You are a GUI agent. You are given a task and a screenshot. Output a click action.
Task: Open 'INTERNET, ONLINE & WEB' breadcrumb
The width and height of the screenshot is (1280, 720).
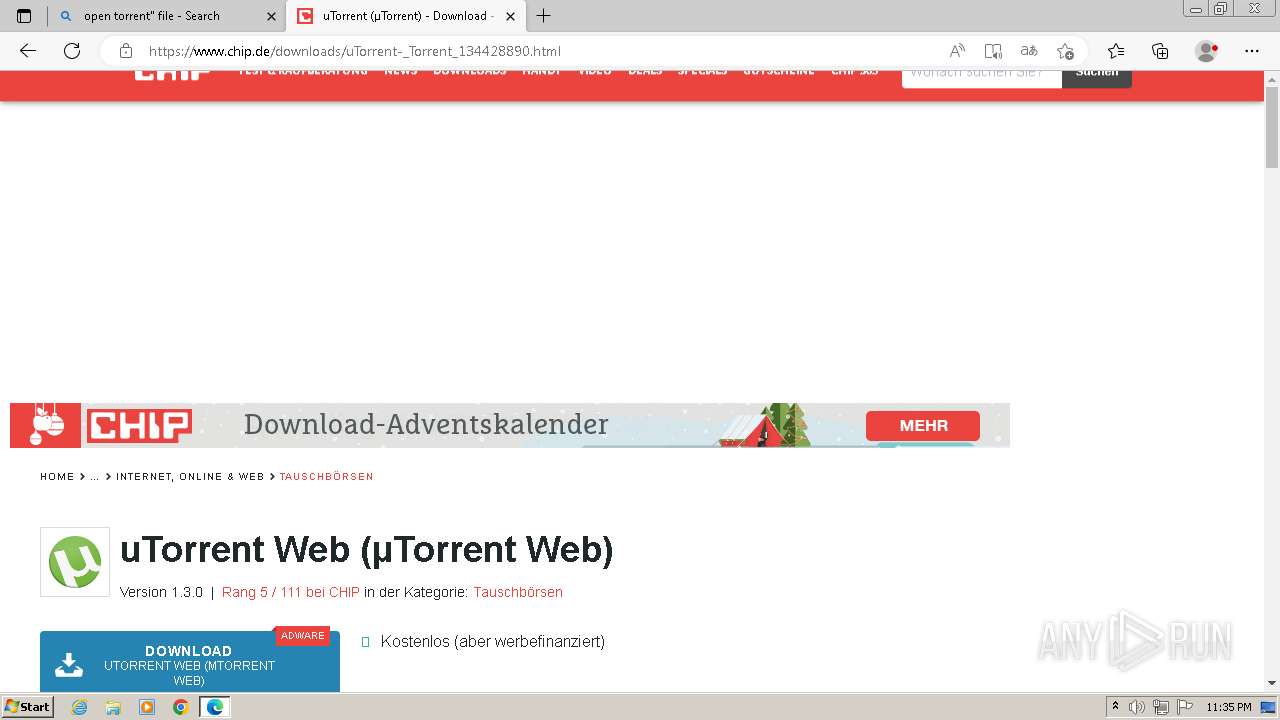click(x=190, y=477)
